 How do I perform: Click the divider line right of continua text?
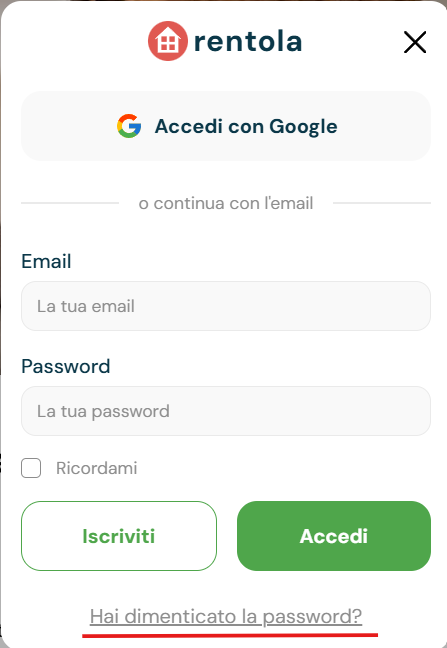click(382, 203)
